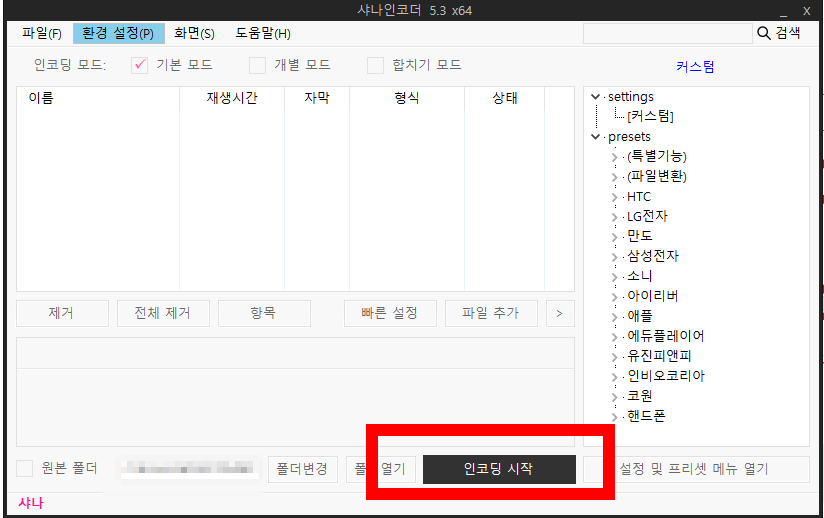Expand the (파일변환) preset group
Screen dimensions: 824x518
point(614,177)
